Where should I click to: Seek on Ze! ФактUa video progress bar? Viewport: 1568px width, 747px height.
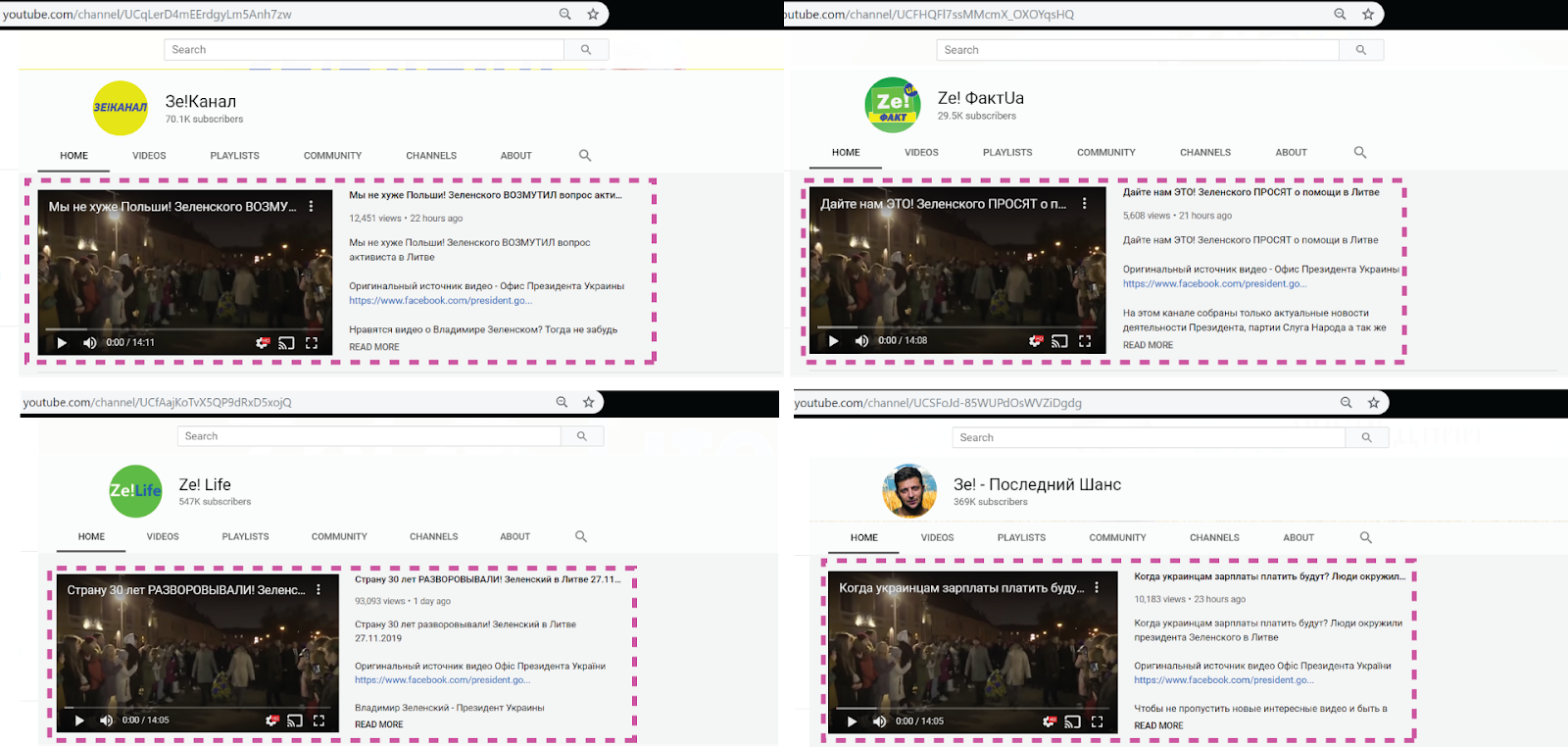point(956,327)
